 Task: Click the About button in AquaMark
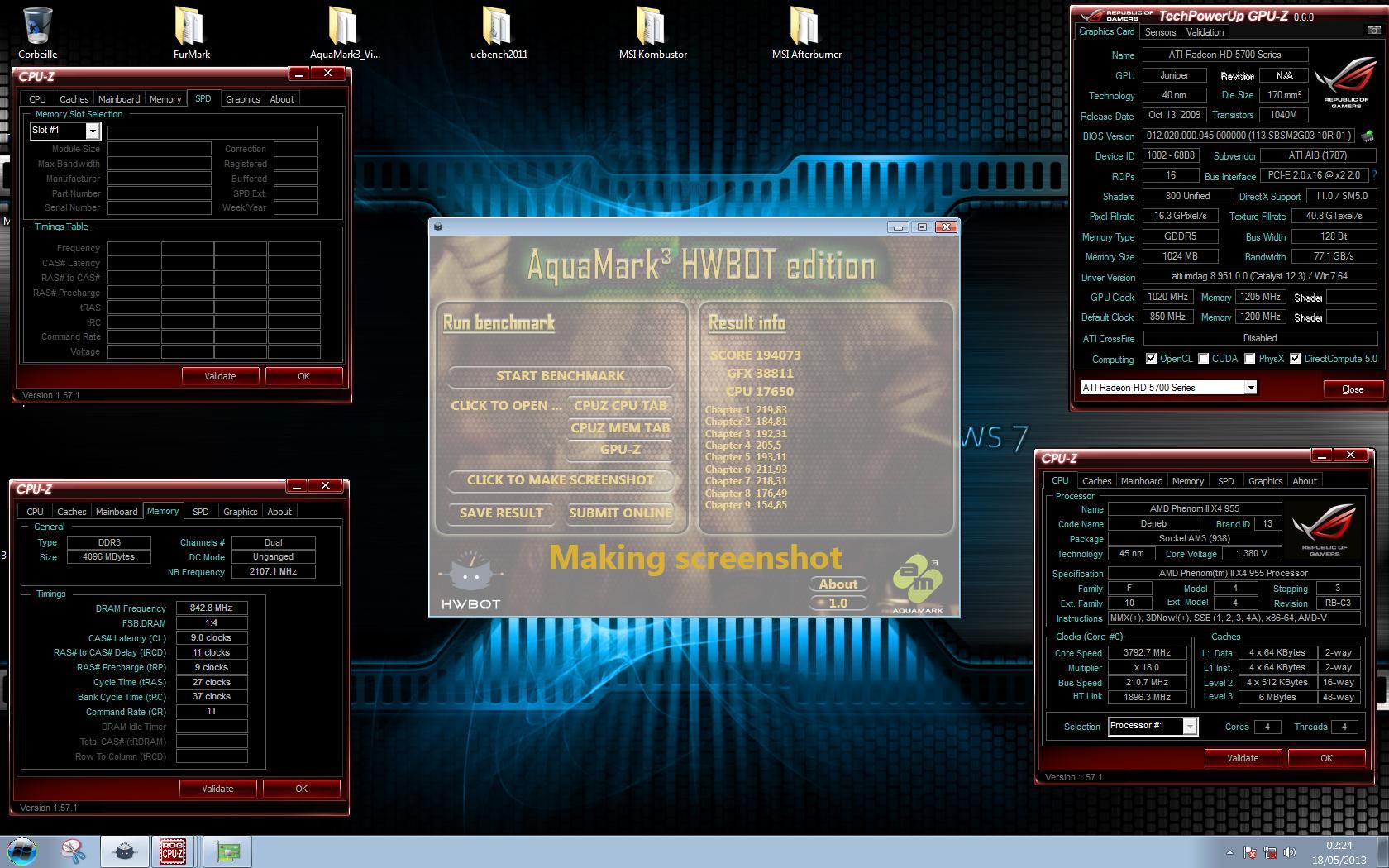(x=838, y=584)
